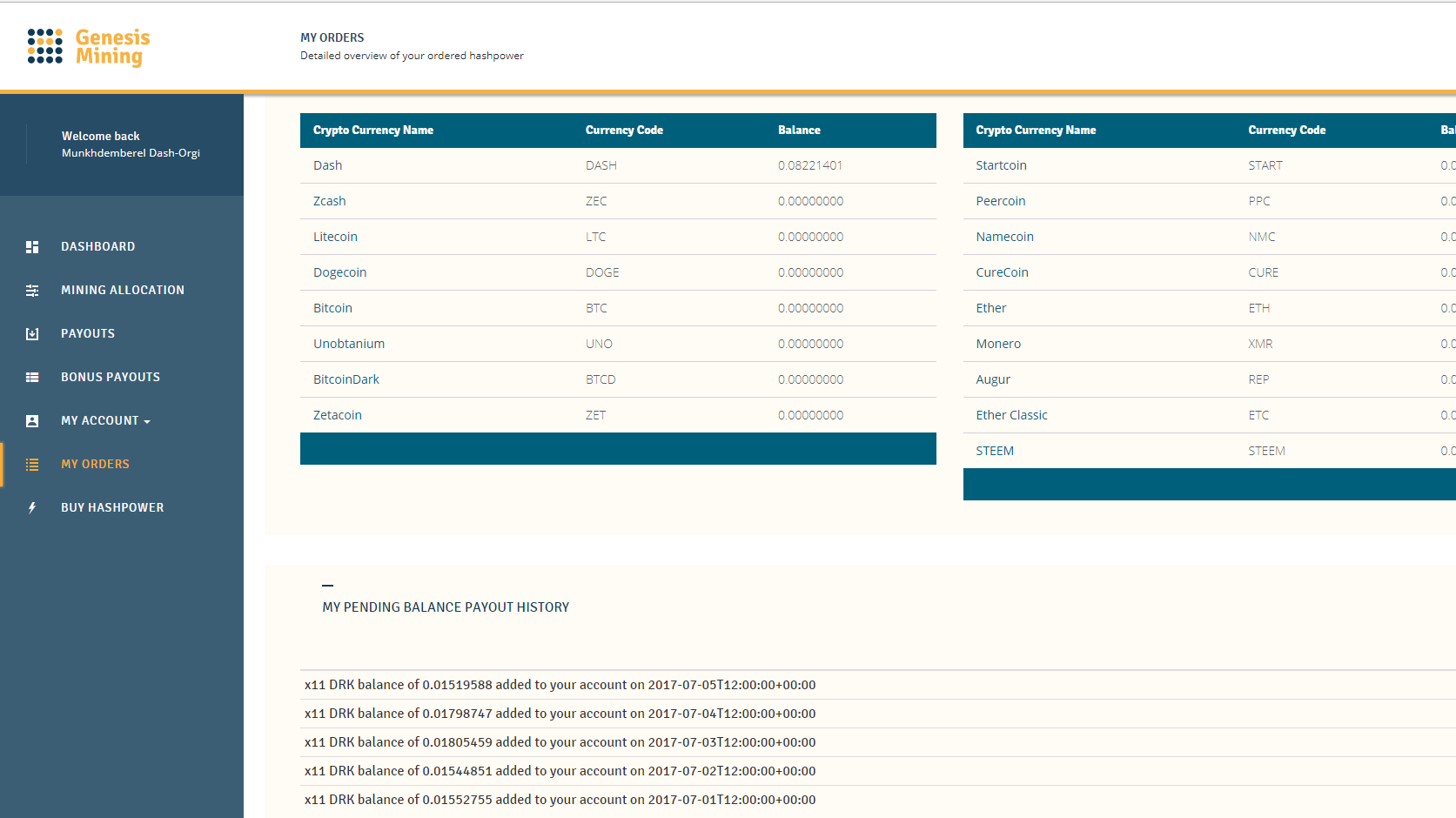Click the Zcash currency name

coord(330,201)
